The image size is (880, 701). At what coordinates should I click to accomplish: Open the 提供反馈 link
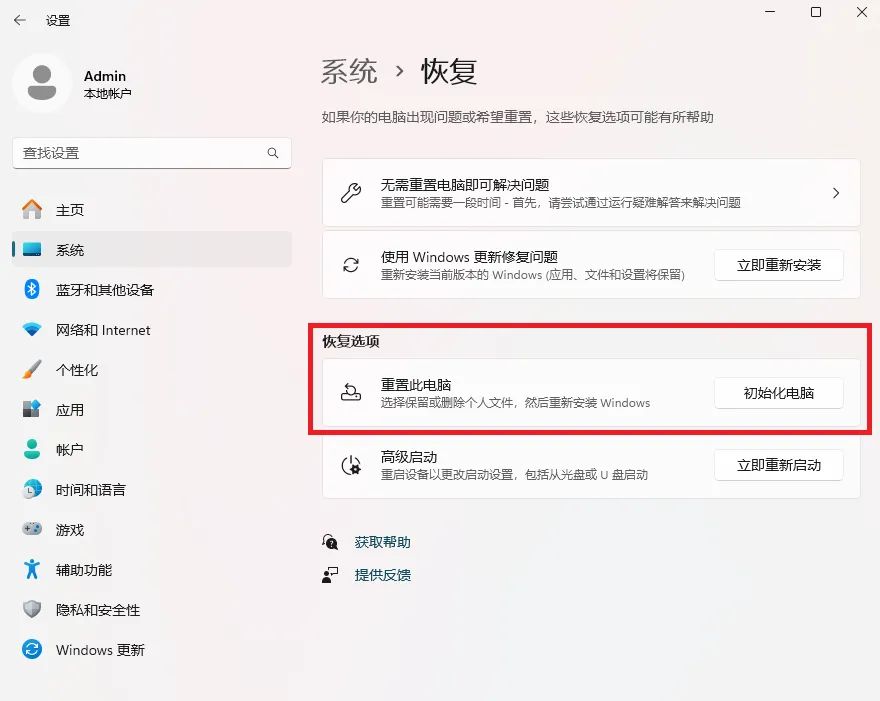point(382,575)
